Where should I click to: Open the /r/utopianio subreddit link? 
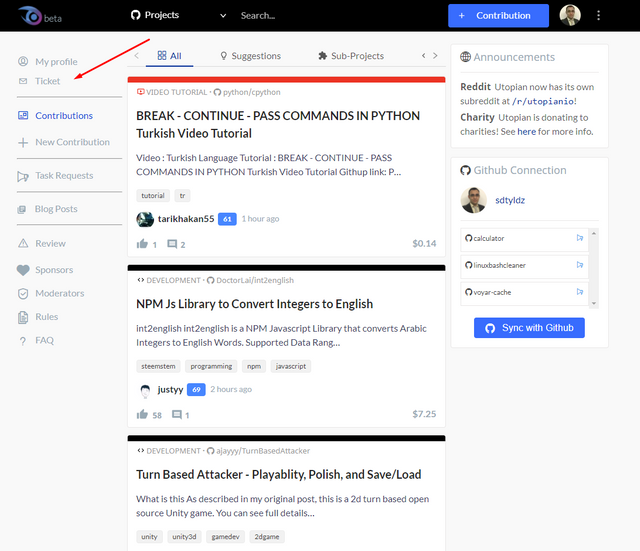pos(543,101)
